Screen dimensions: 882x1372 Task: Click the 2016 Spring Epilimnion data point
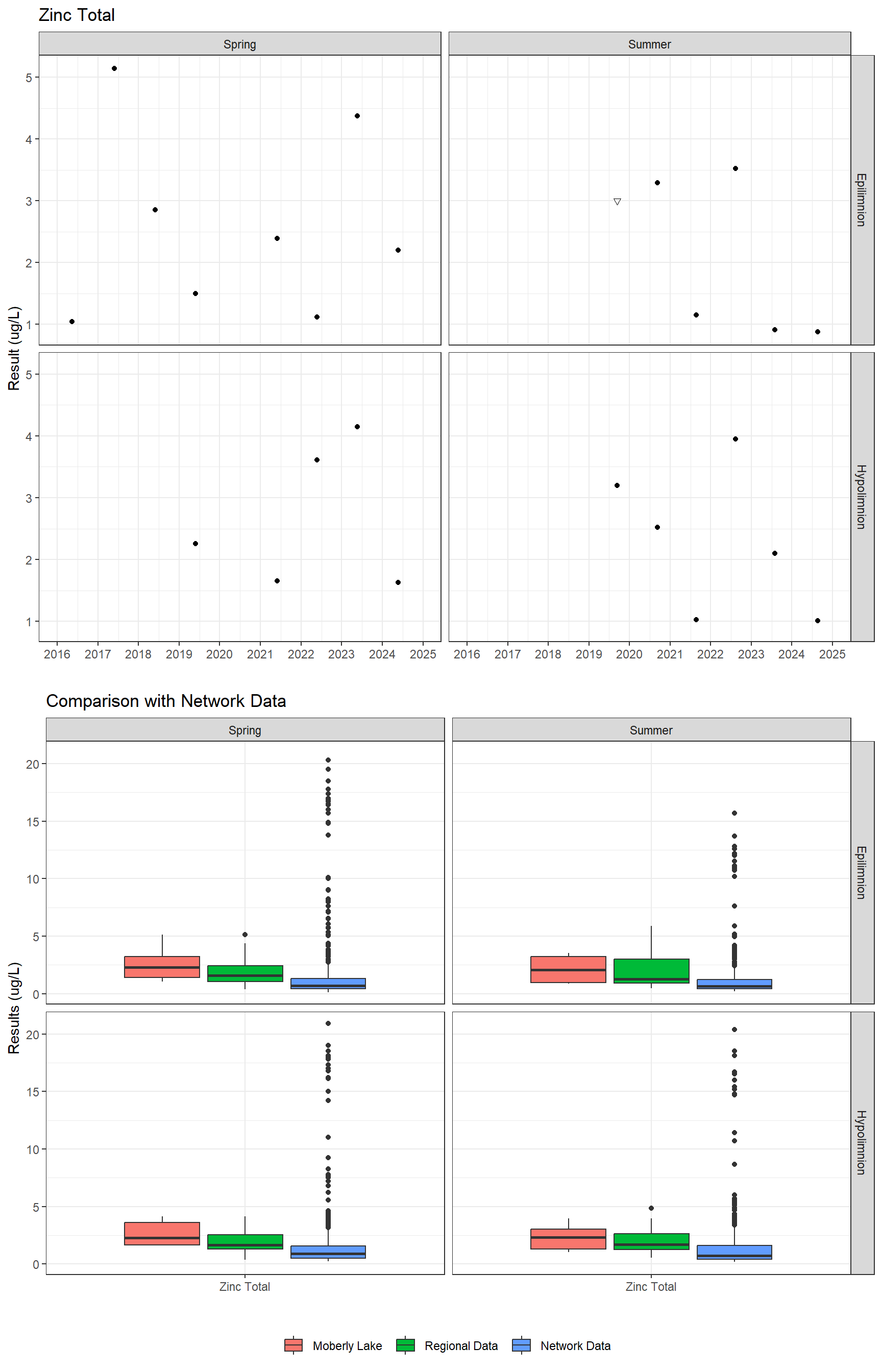(x=71, y=321)
